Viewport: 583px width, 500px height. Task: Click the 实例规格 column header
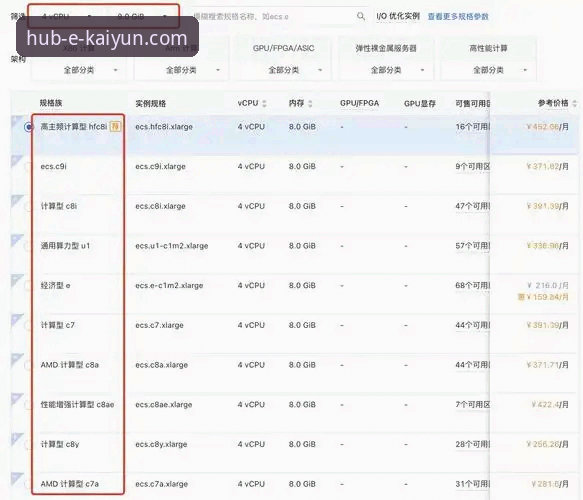pos(151,103)
